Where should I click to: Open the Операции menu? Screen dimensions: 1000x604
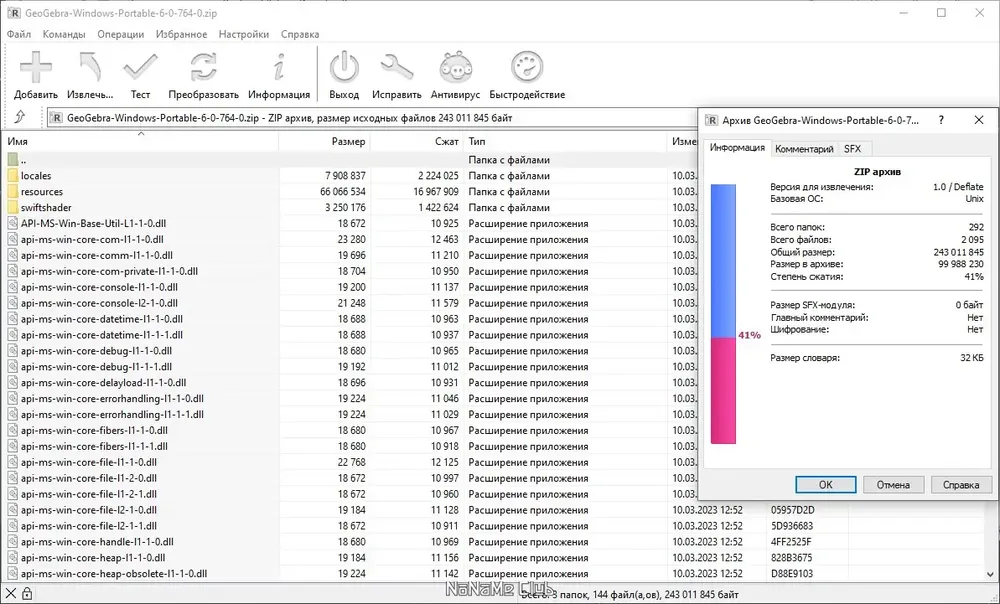point(121,34)
